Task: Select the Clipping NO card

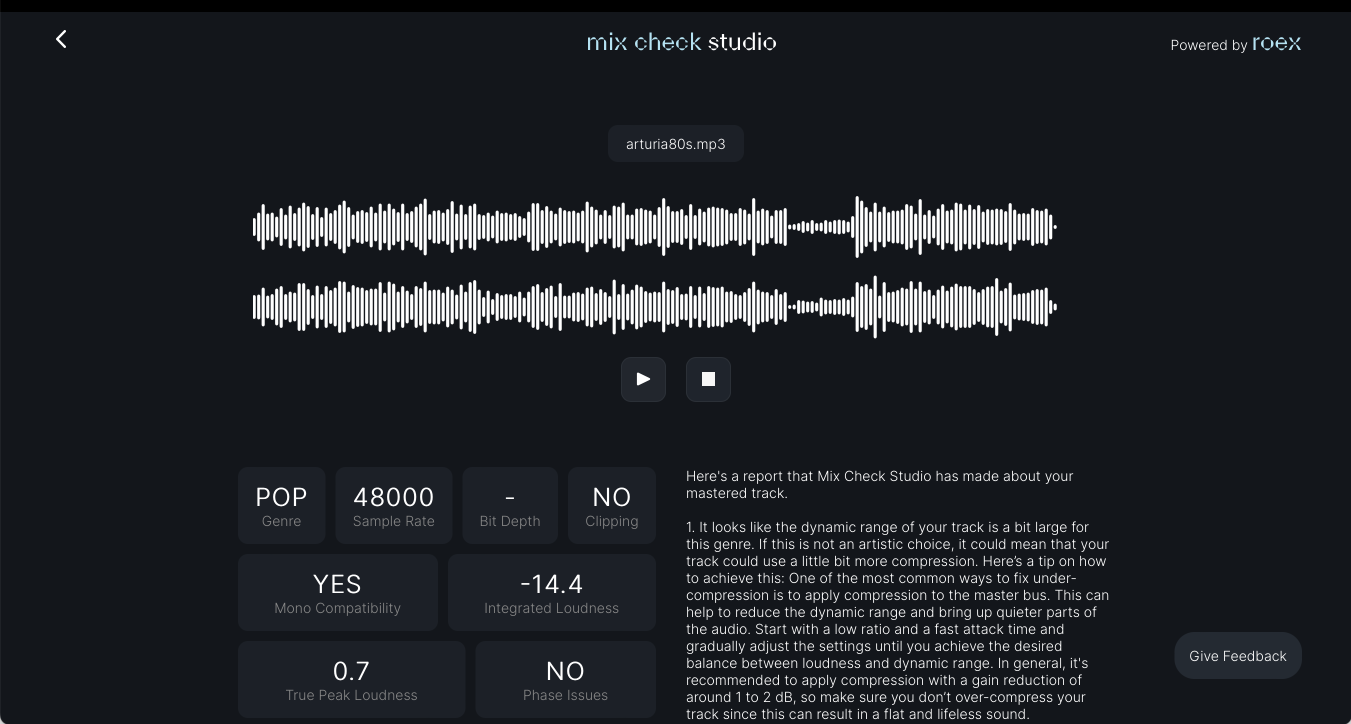Action: (612, 506)
